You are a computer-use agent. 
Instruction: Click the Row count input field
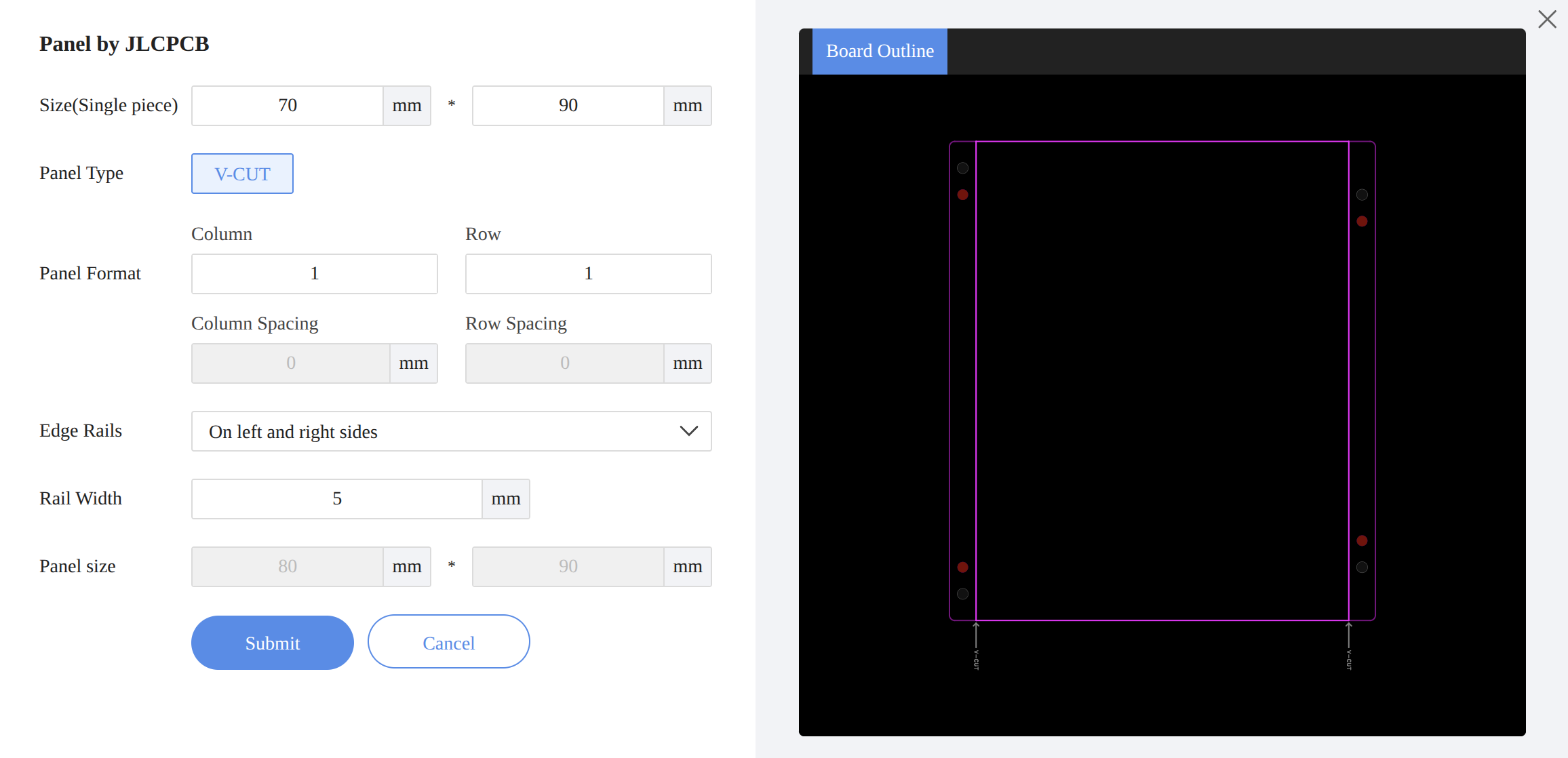(x=589, y=274)
